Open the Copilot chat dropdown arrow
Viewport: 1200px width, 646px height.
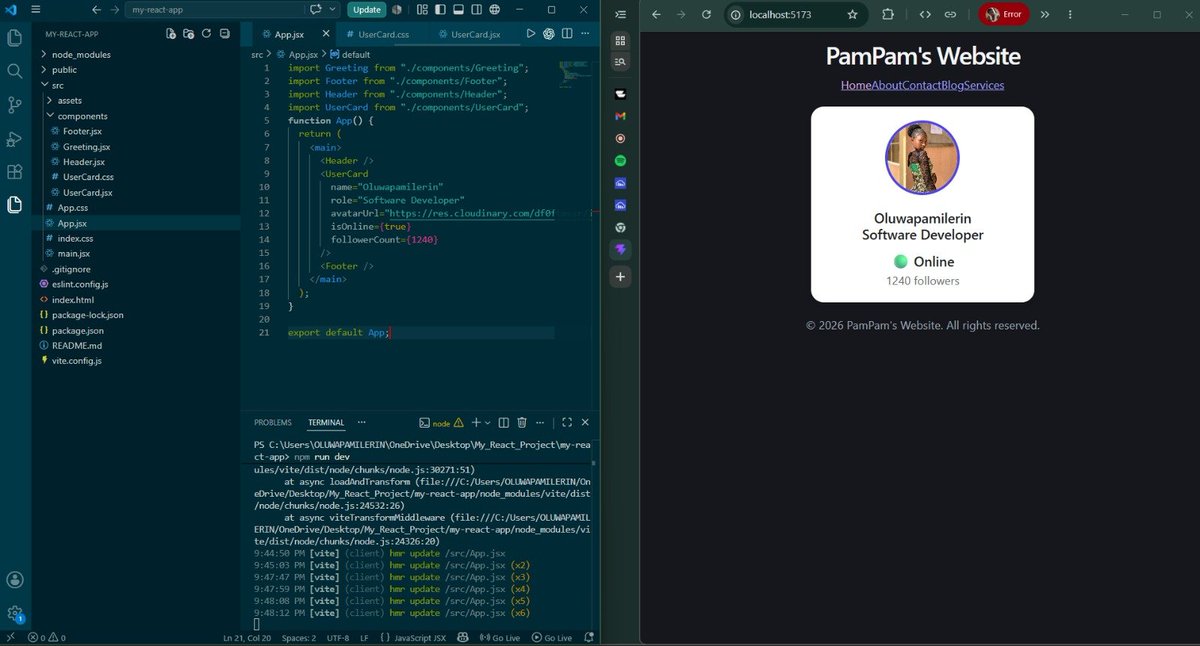click(x=335, y=9)
